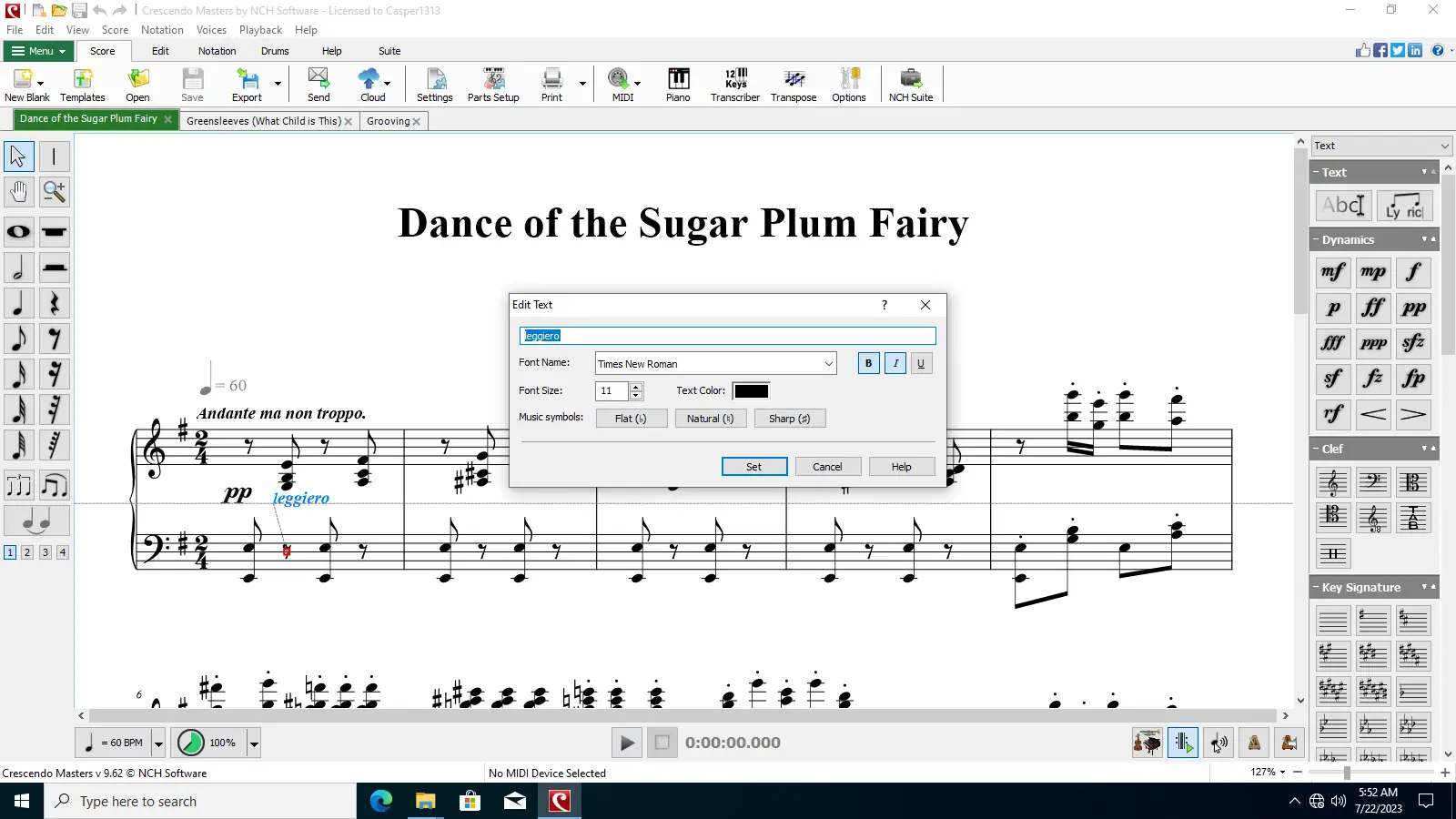Open the Text category dropdown in side panel
Viewport: 1456px width, 819px height.
1381,146
